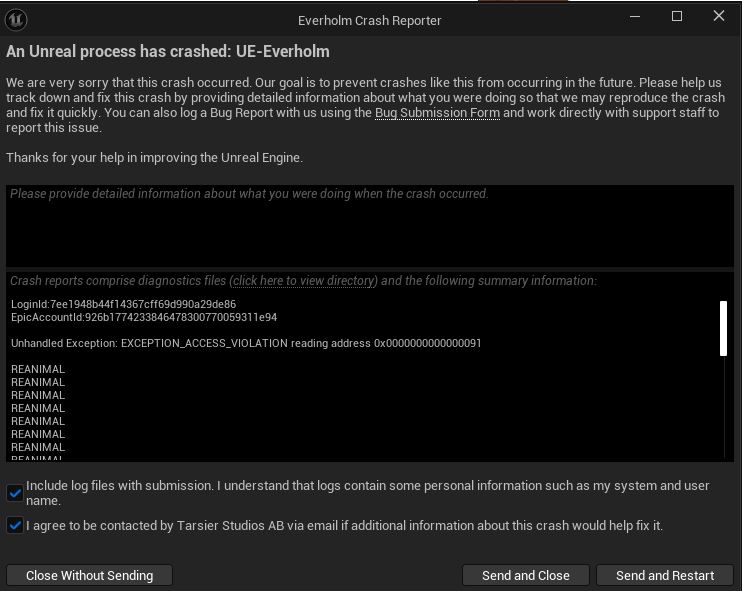Close the Everholm Crash Reporter window
Screen dimensions: 742x591
pyautogui.click(x=720, y=17)
